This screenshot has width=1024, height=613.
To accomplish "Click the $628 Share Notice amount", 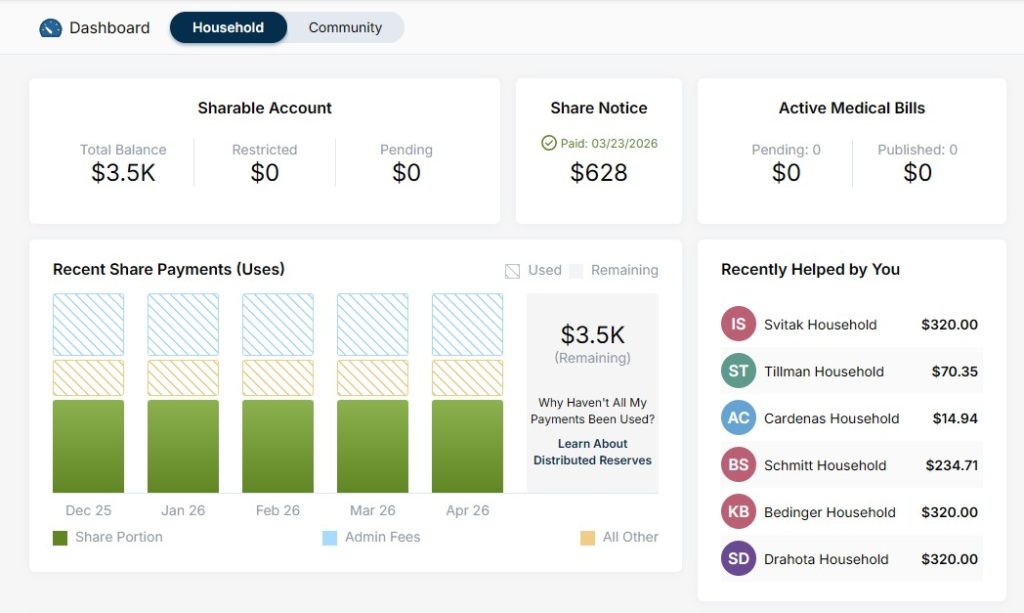I will pyautogui.click(x=599, y=173).
